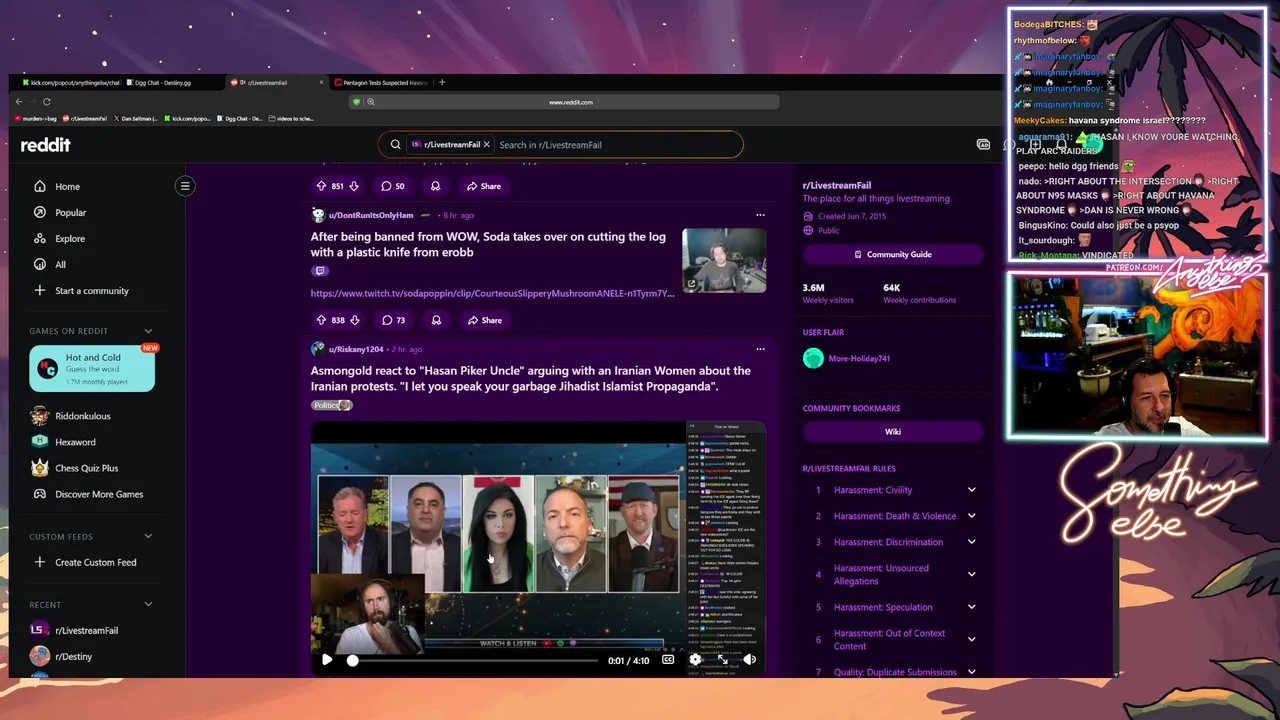Collapse the Recent section
Image resolution: width=1280 pixels, height=720 pixels.
(148, 605)
